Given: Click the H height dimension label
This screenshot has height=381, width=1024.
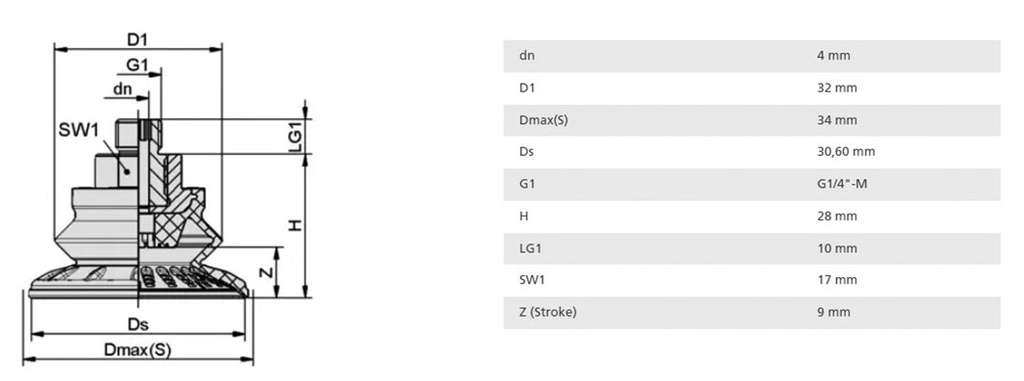Looking at the screenshot, I should (296, 225).
